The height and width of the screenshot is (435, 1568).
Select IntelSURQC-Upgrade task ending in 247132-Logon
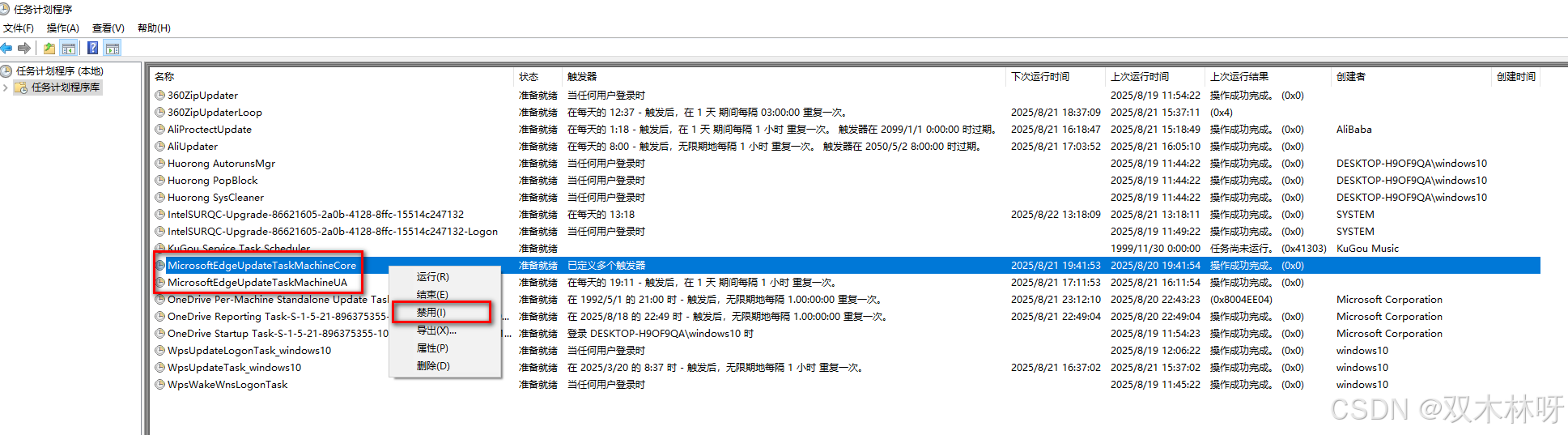[333, 231]
